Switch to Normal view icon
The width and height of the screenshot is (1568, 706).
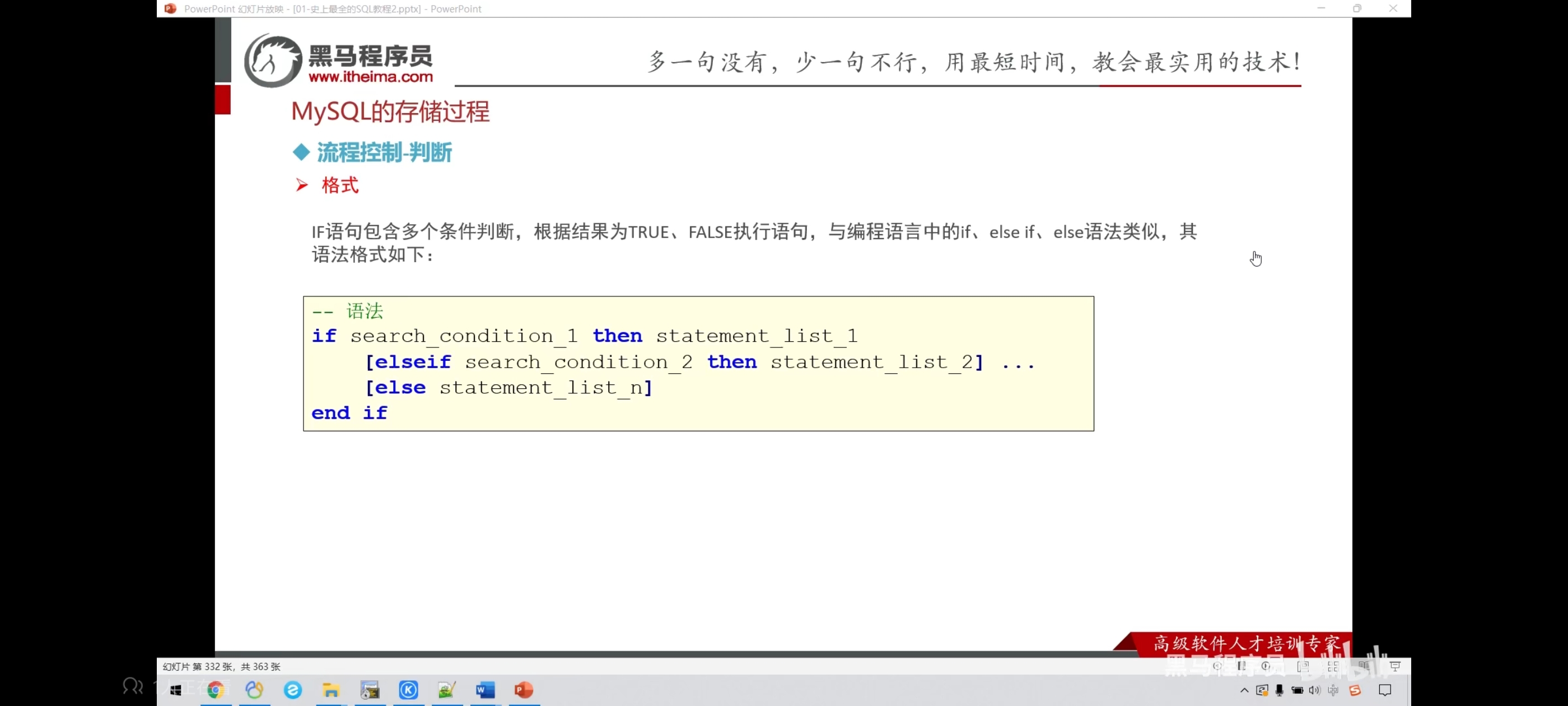(1303, 666)
